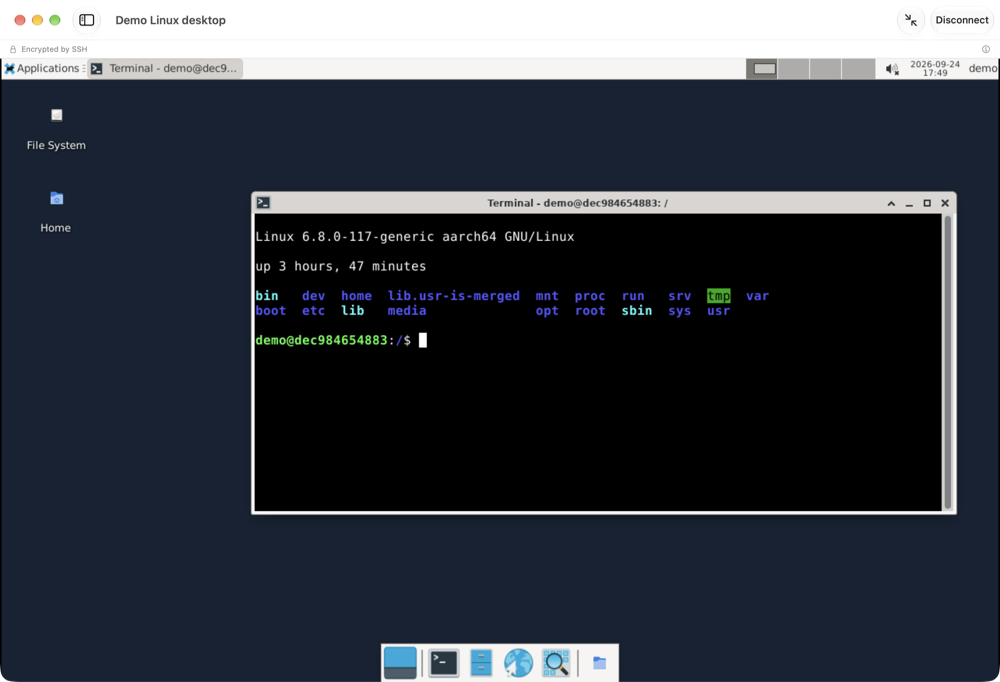Maximize the terminal window

pyautogui.click(x=927, y=204)
